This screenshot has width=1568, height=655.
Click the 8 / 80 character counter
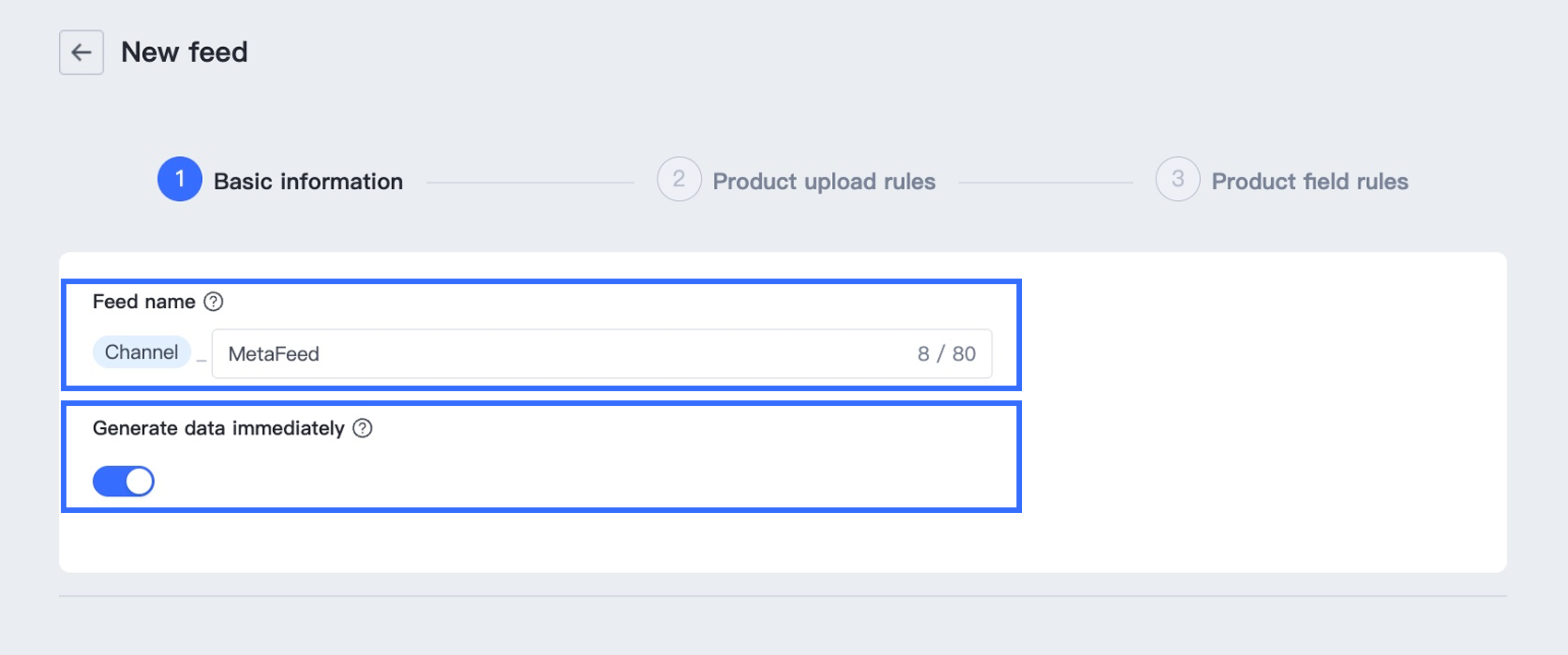coord(946,354)
